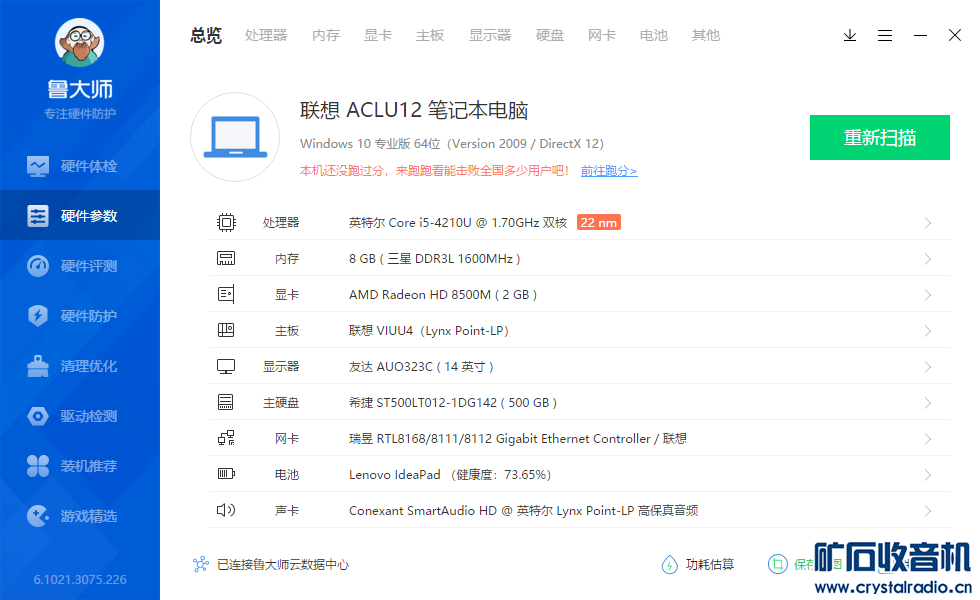Open the 显卡 tab
980x600 pixels.
pyautogui.click(x=378, y=36)
